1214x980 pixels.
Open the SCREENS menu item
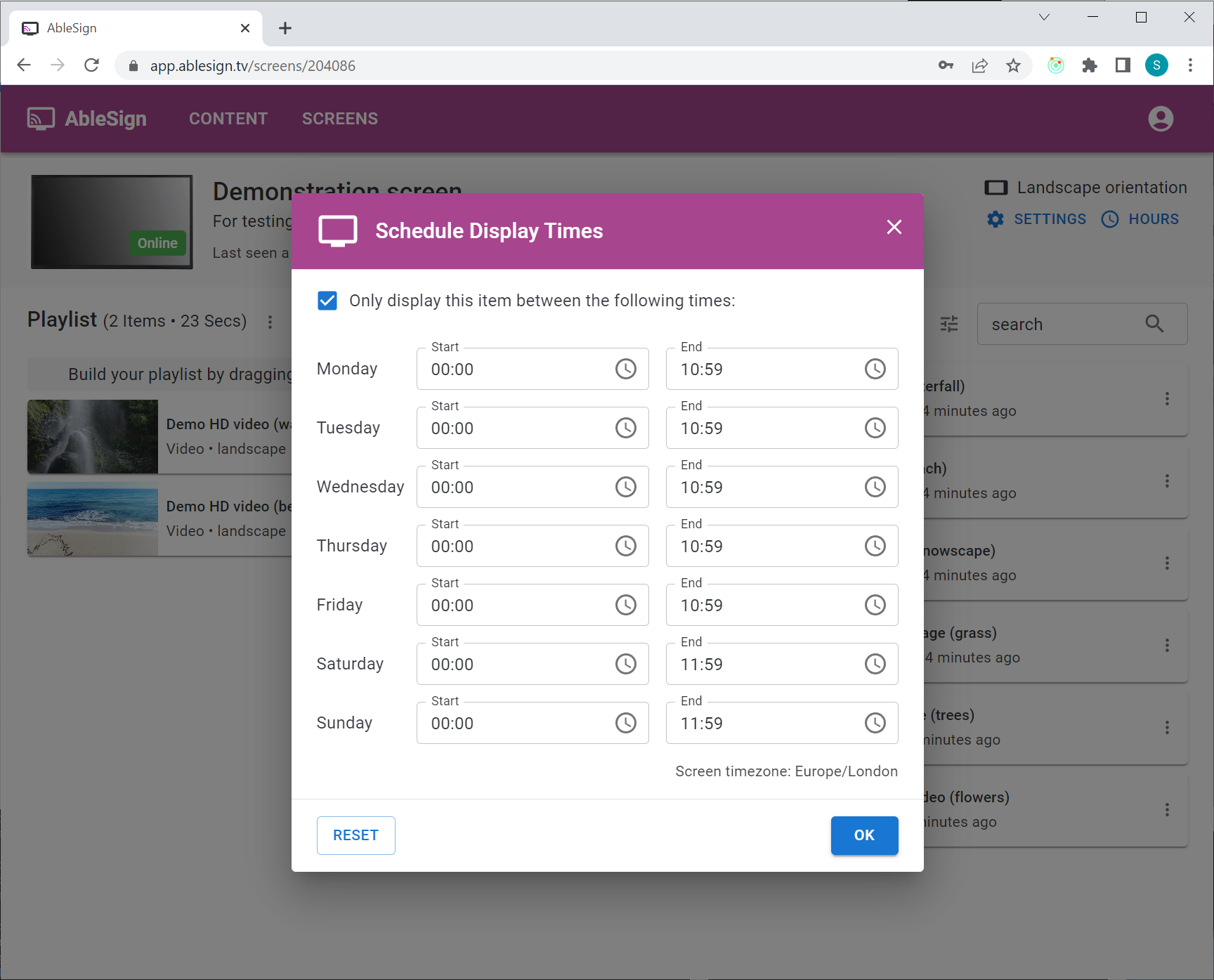coord(339,118)
